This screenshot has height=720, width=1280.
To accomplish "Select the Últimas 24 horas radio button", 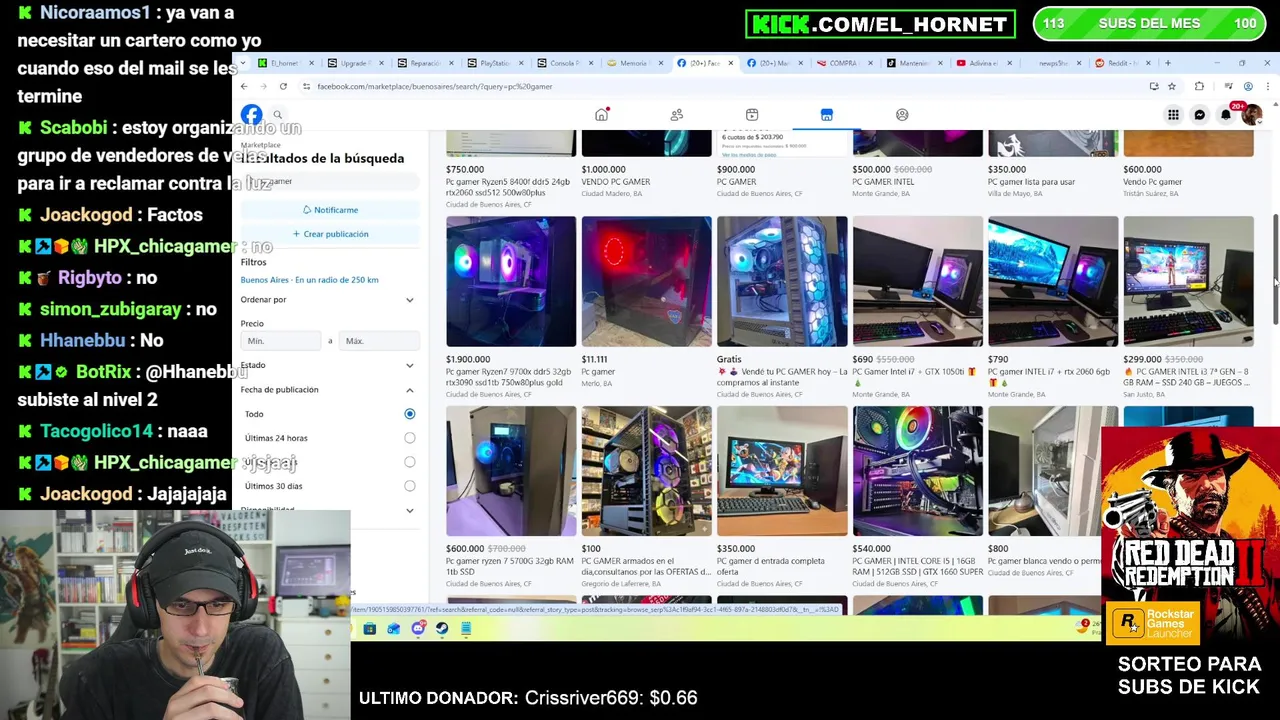I will (409, 438).
